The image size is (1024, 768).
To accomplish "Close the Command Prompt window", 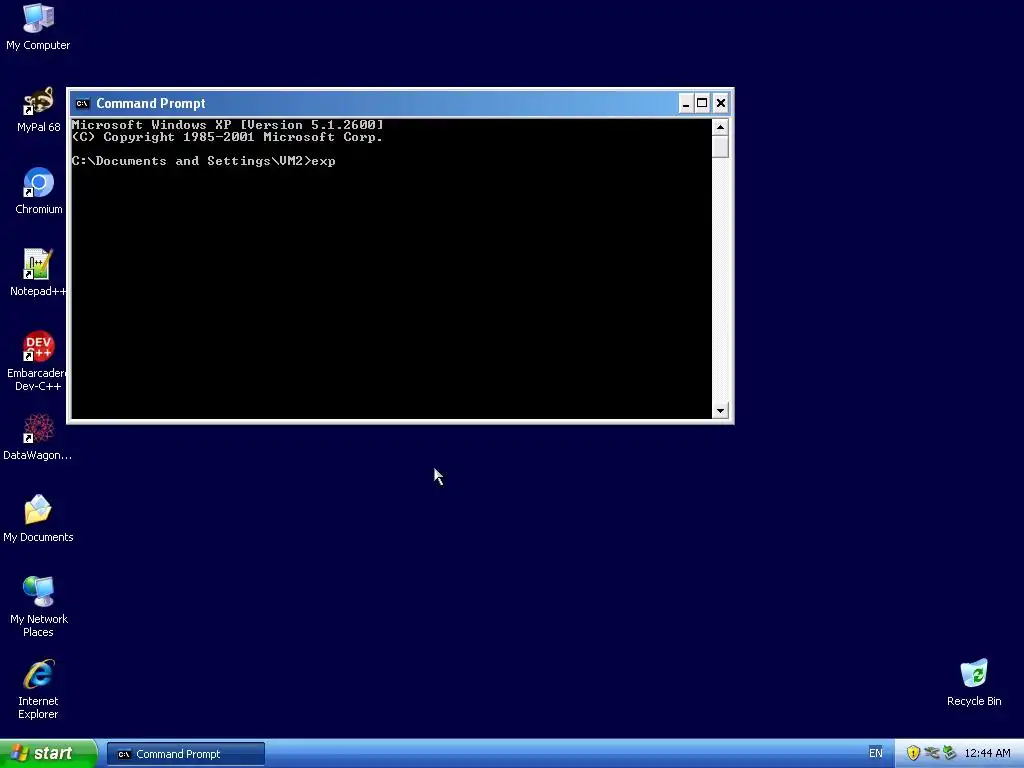I will pos(721,103).
